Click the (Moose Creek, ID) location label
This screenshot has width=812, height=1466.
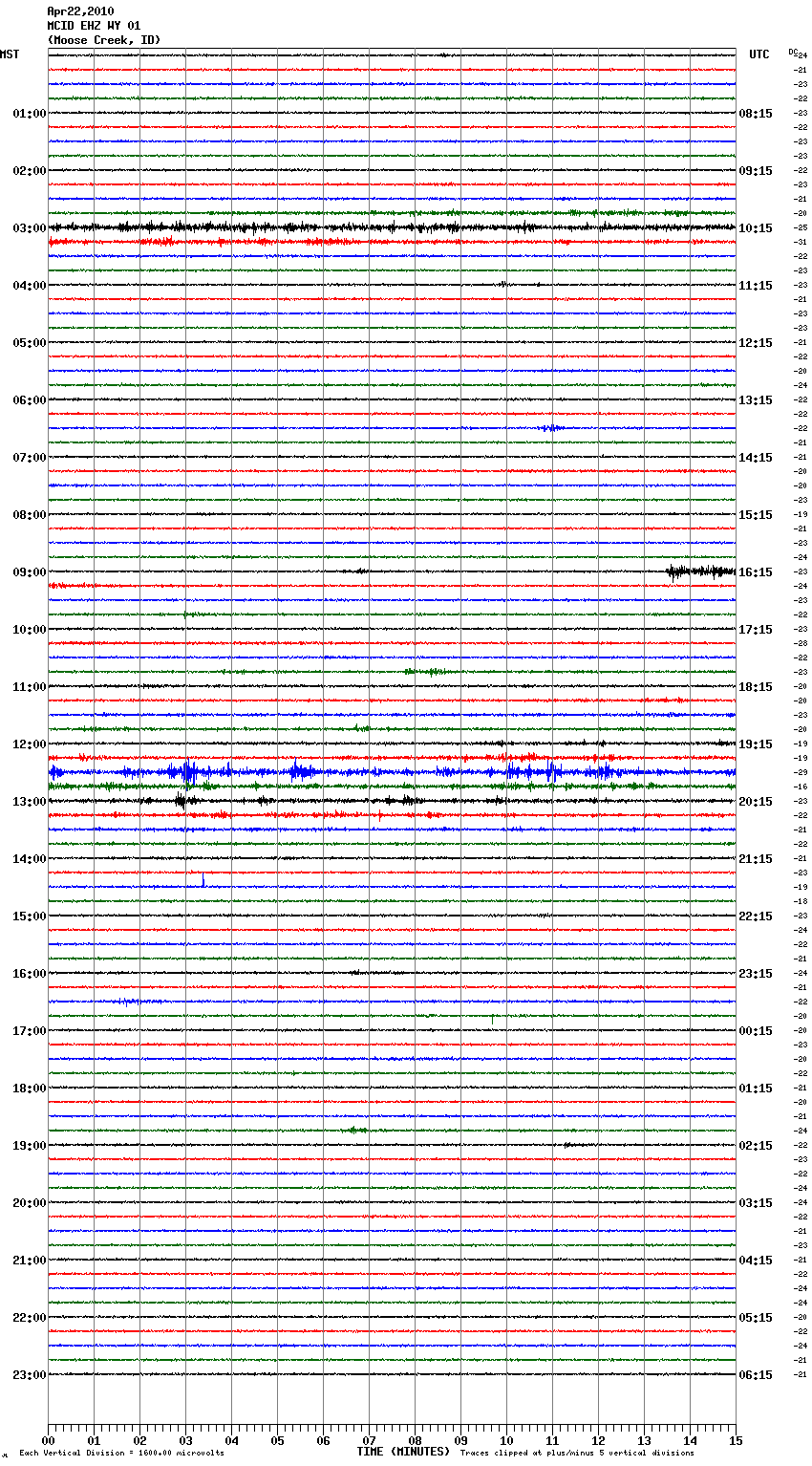[104, 40]
